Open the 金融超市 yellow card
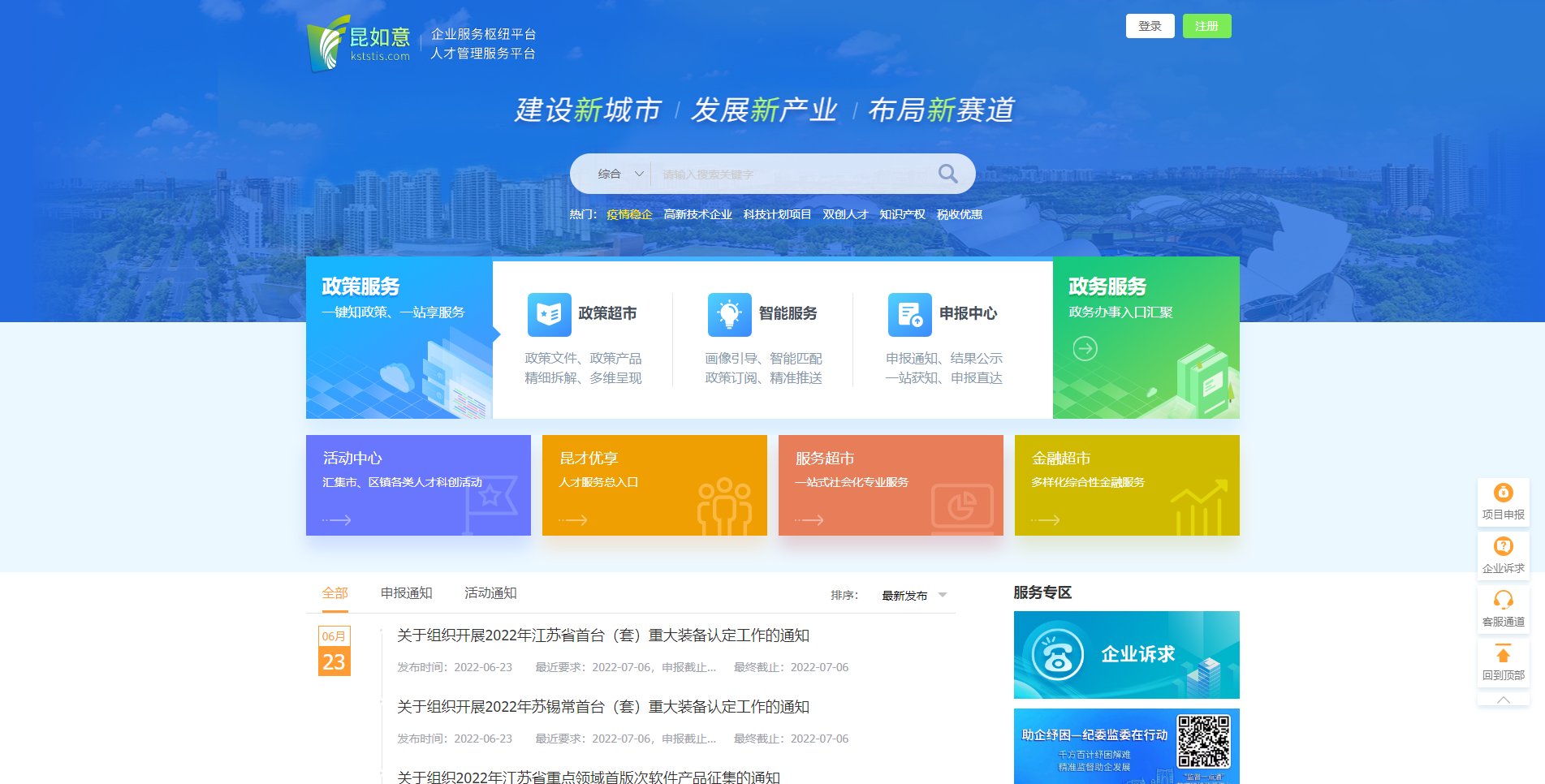Image resolution: width=1545 pixels, height=784 pixels. (1126, 485)
